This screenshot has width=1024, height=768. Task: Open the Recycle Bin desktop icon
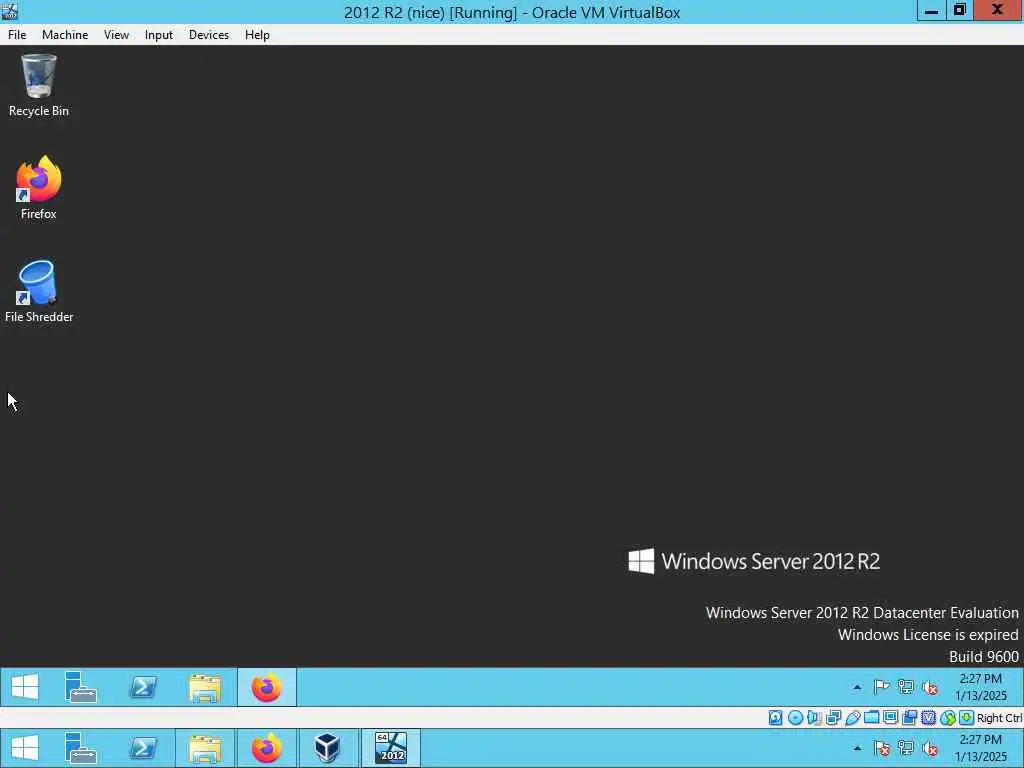point(39,86)
